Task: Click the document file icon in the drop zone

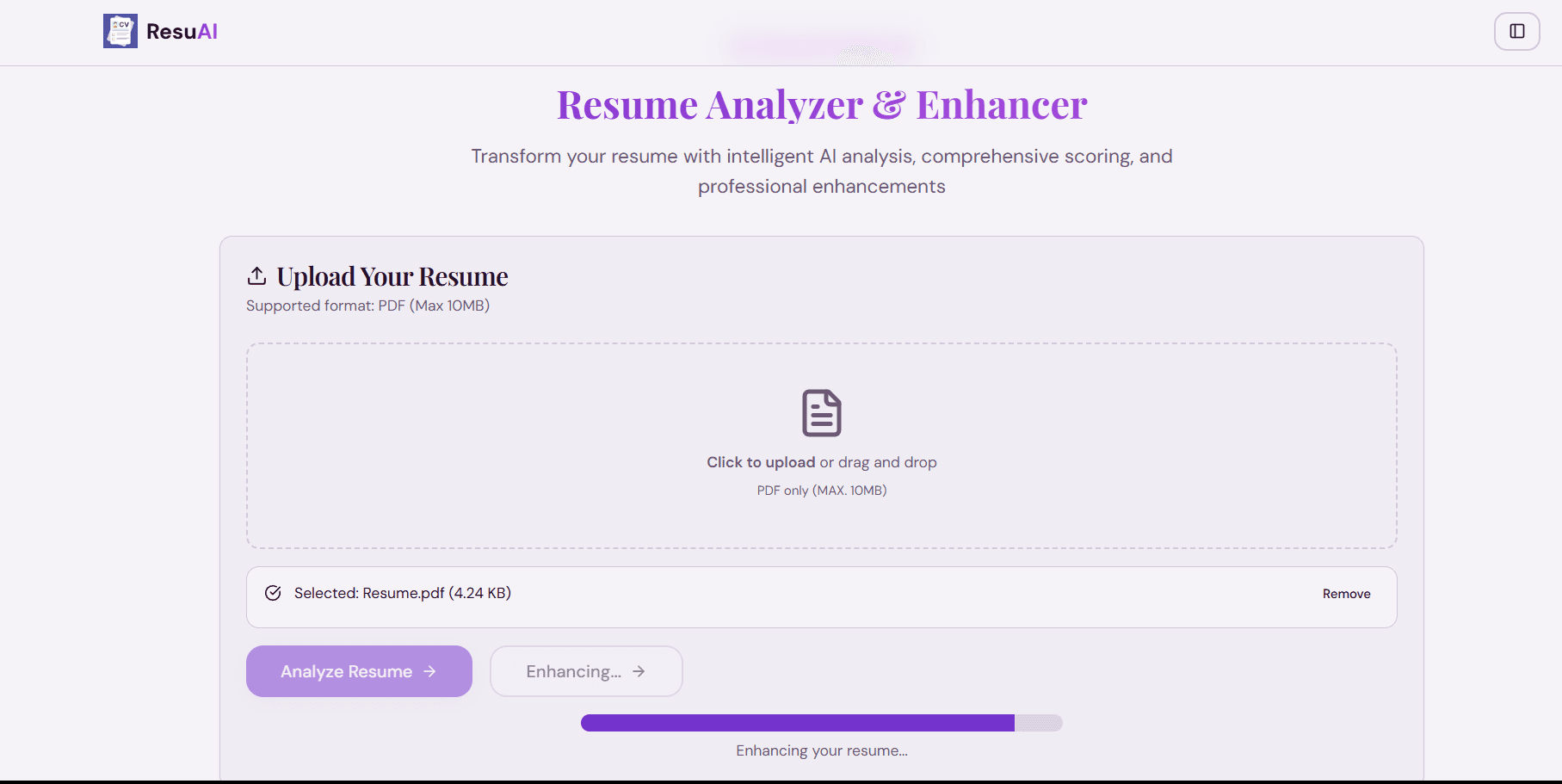Action: pos(821,414)
